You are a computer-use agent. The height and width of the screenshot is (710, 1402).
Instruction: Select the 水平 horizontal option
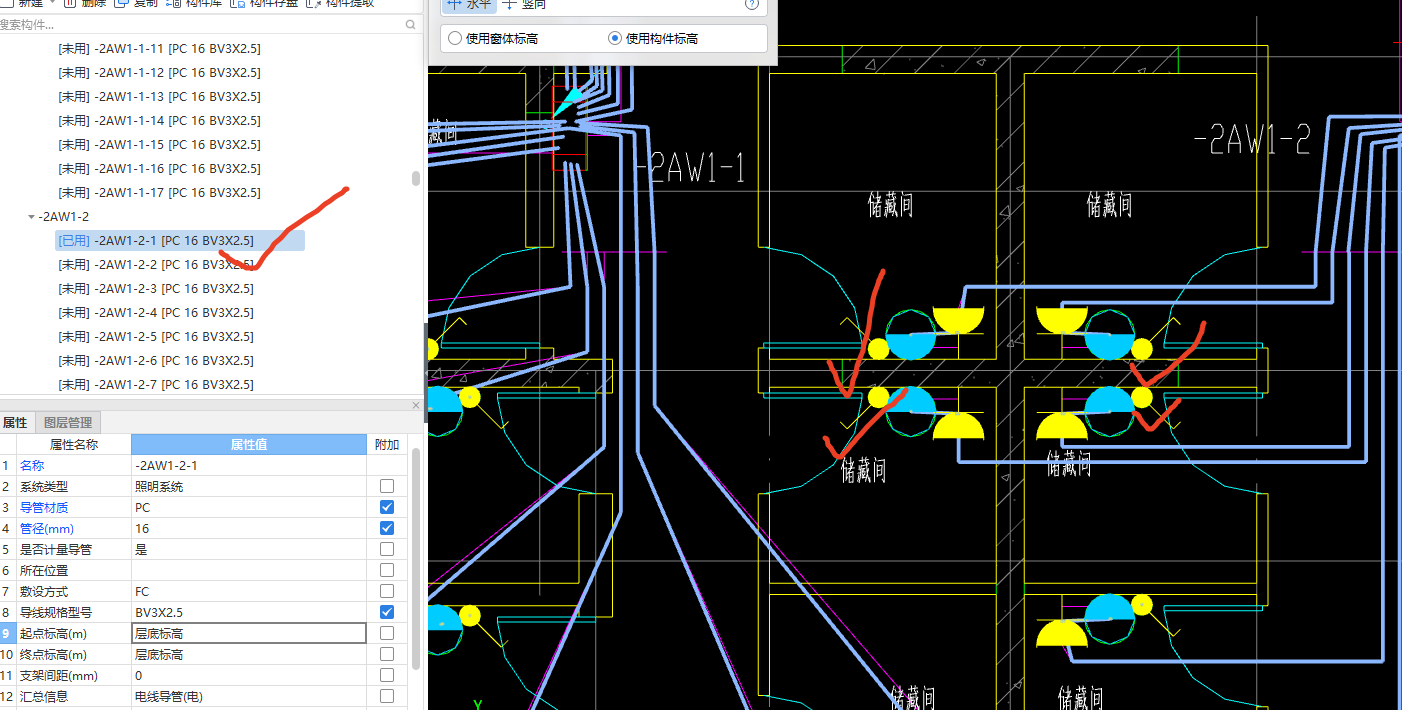469,5
